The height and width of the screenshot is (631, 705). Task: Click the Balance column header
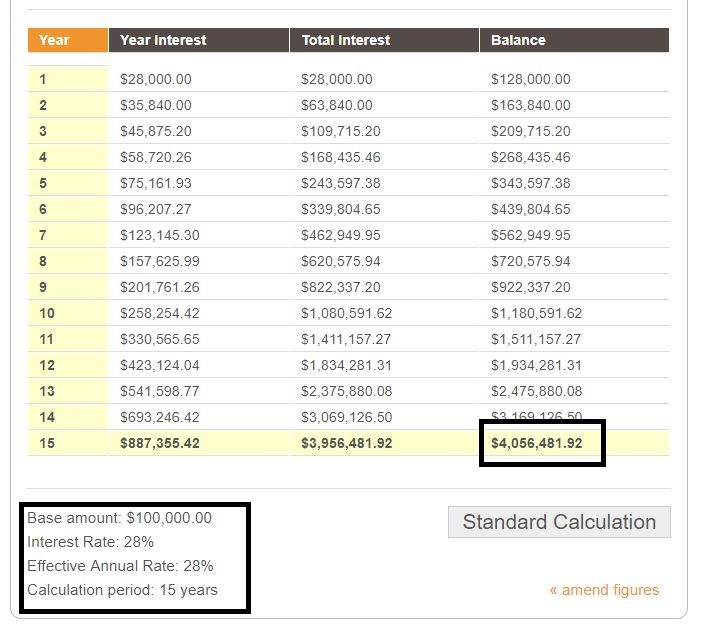click(x=574, y=40)
